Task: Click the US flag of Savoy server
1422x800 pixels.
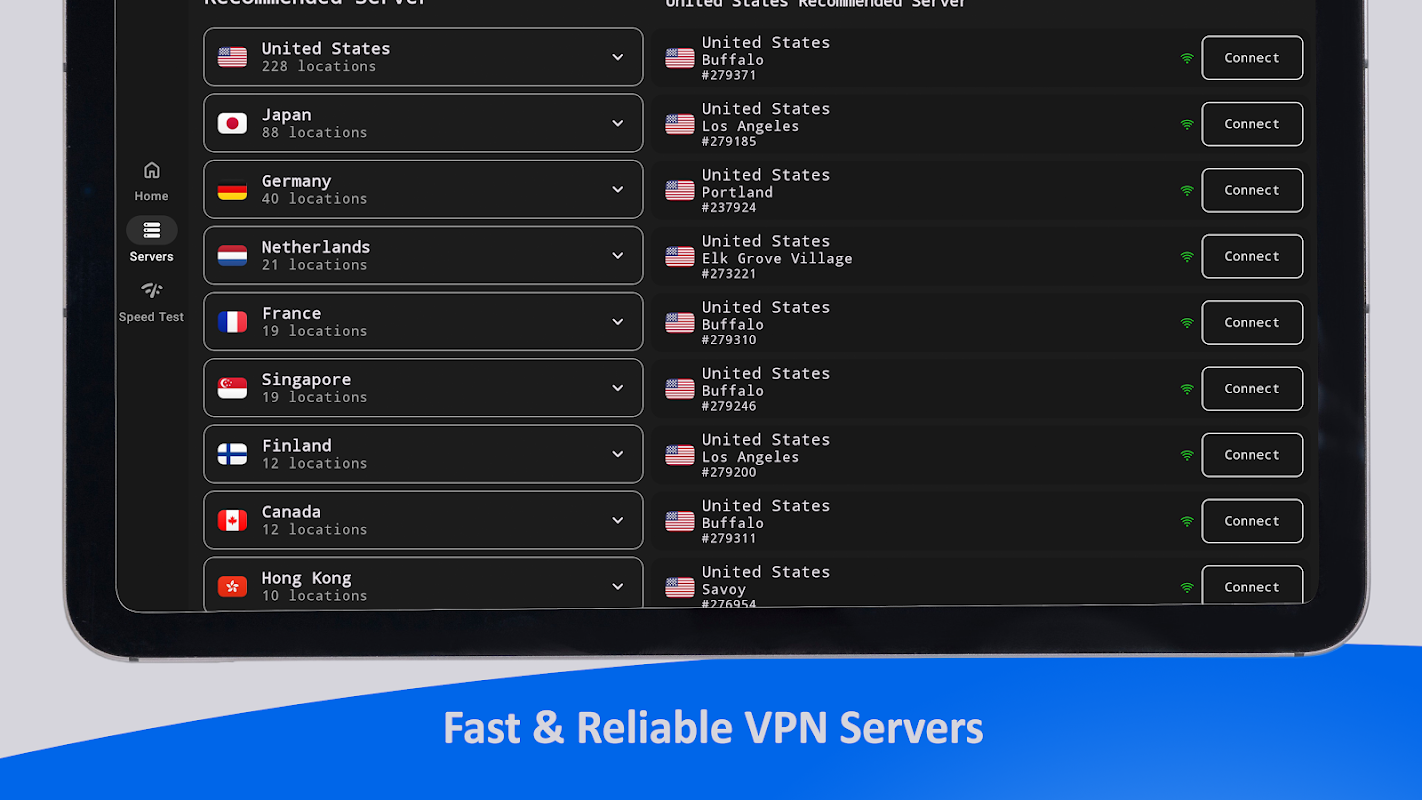Action: tap(680, 587)
